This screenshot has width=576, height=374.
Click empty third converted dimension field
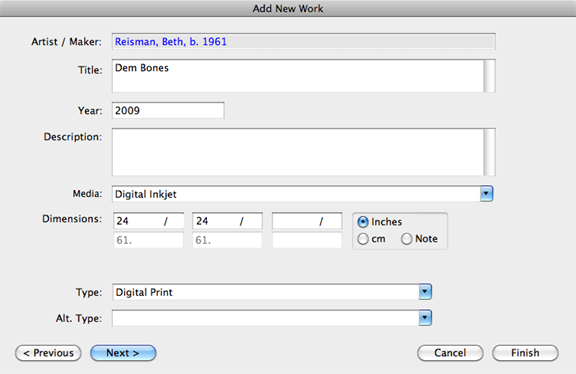pyautogui.click(x=307, y=240)
